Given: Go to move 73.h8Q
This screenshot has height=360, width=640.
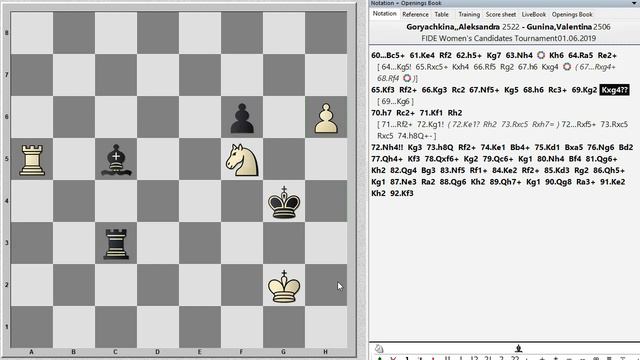Looking at the screenshot, I should click(440, 147).
